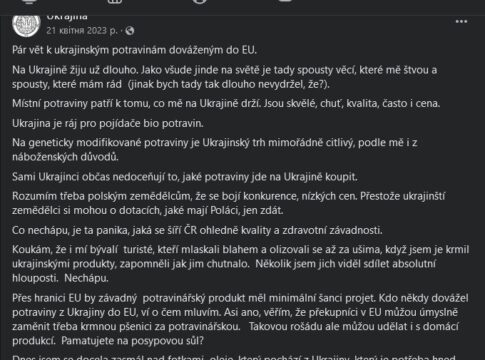Click the line 'Ukrajina je ráj pro pojídače bio potravin'
The height and width of the screenshot is (360, 485).
(x=108, y=123)
